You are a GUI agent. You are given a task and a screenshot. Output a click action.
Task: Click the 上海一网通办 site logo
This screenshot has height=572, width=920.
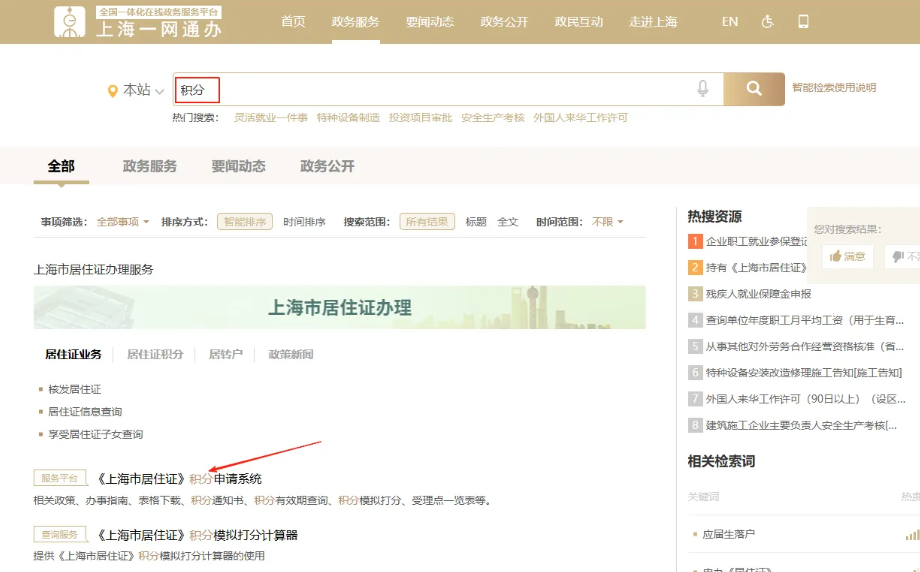138,22
